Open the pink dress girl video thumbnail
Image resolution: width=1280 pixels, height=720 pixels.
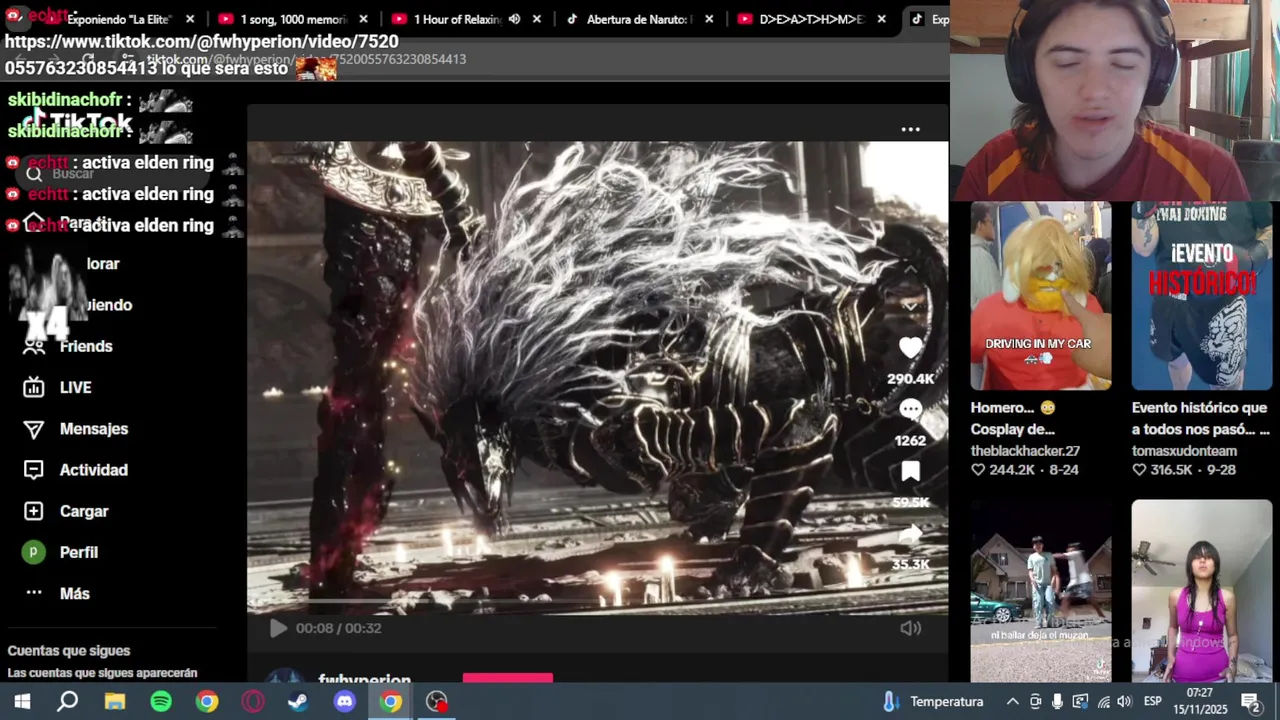pos(1202,591)
